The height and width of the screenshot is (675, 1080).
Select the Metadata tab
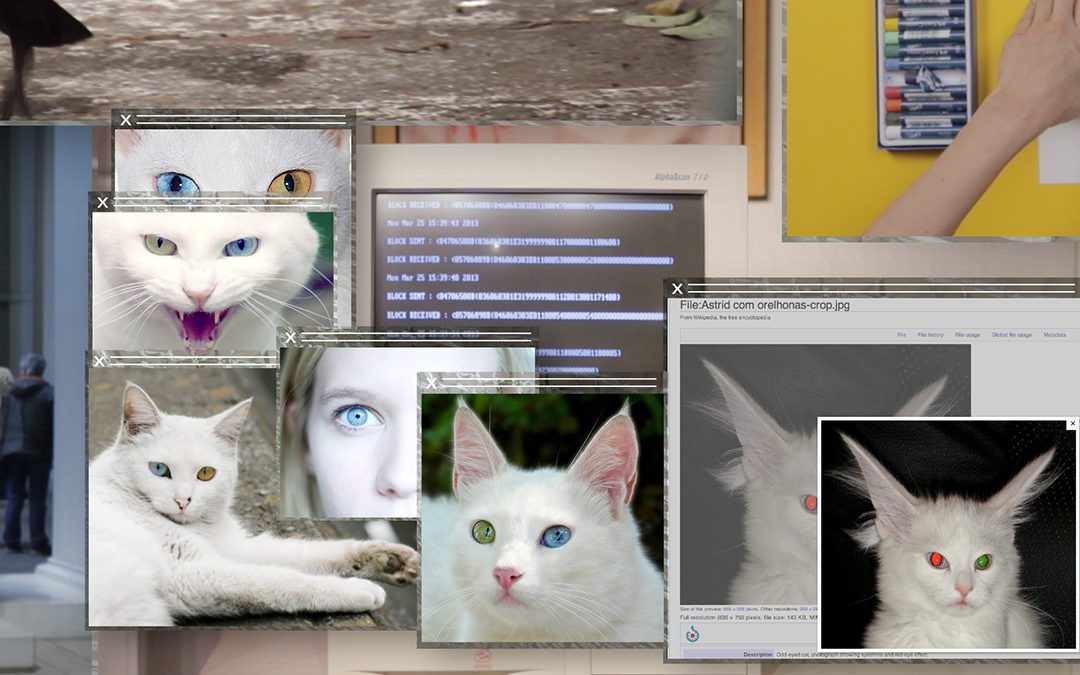point(1054,335)
